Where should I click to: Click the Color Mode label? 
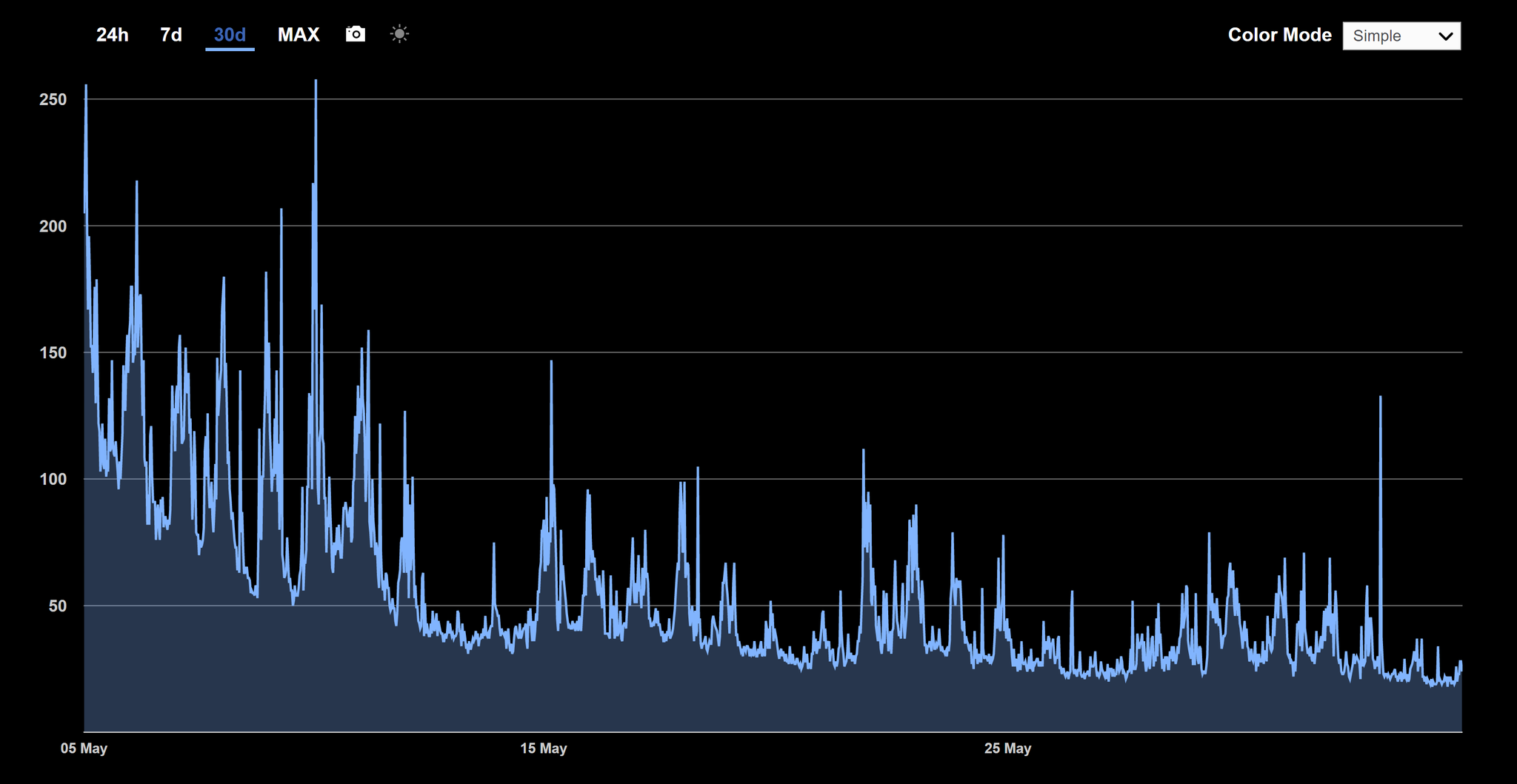coord(1280,35)
